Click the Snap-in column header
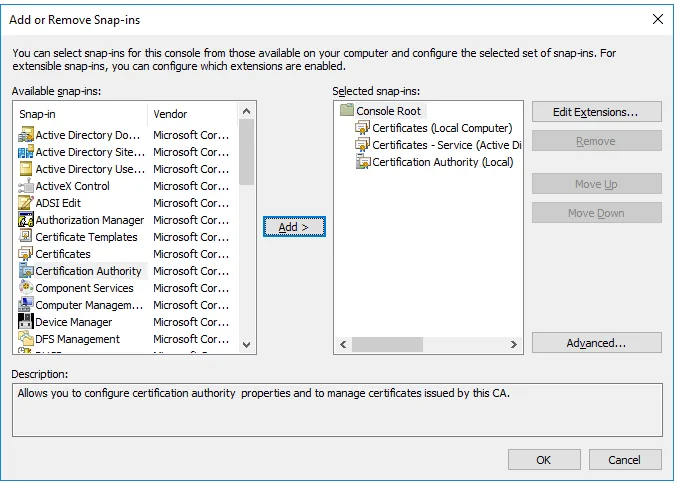The width and height of the screenshot is (677, 485). click(x=80, y=114)
